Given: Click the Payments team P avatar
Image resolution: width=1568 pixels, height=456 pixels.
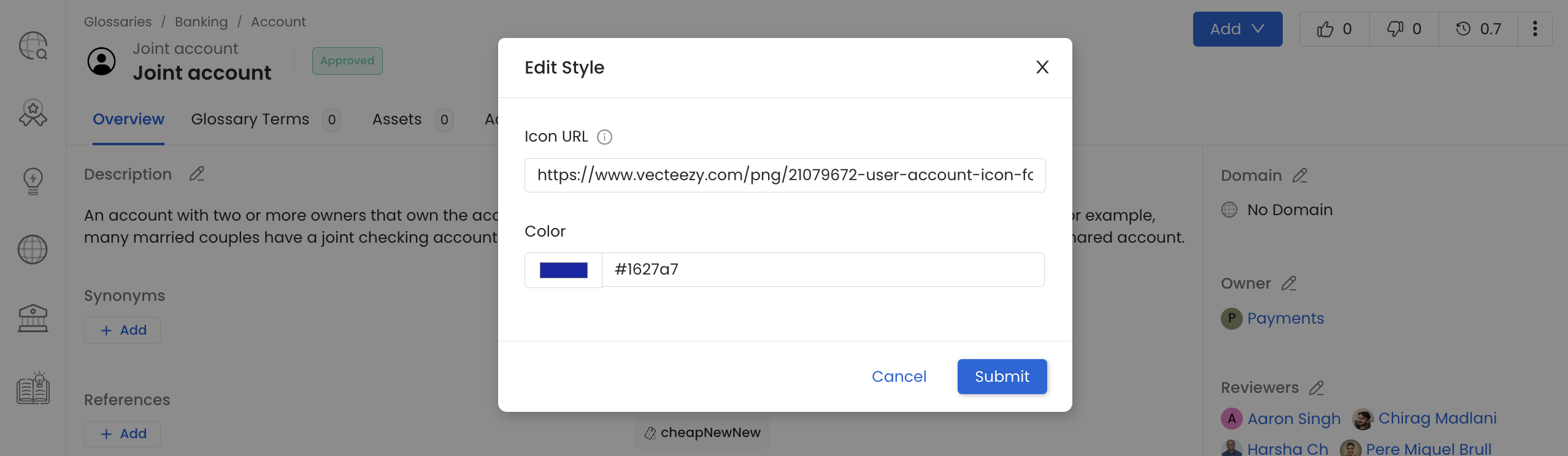Looking at the screenshot, I should tap(1231, 319).
